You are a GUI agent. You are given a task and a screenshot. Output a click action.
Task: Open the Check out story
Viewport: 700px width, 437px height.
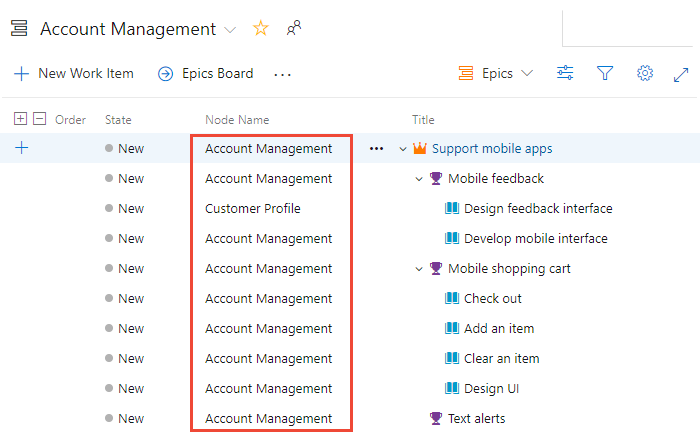tap(493, 298)
